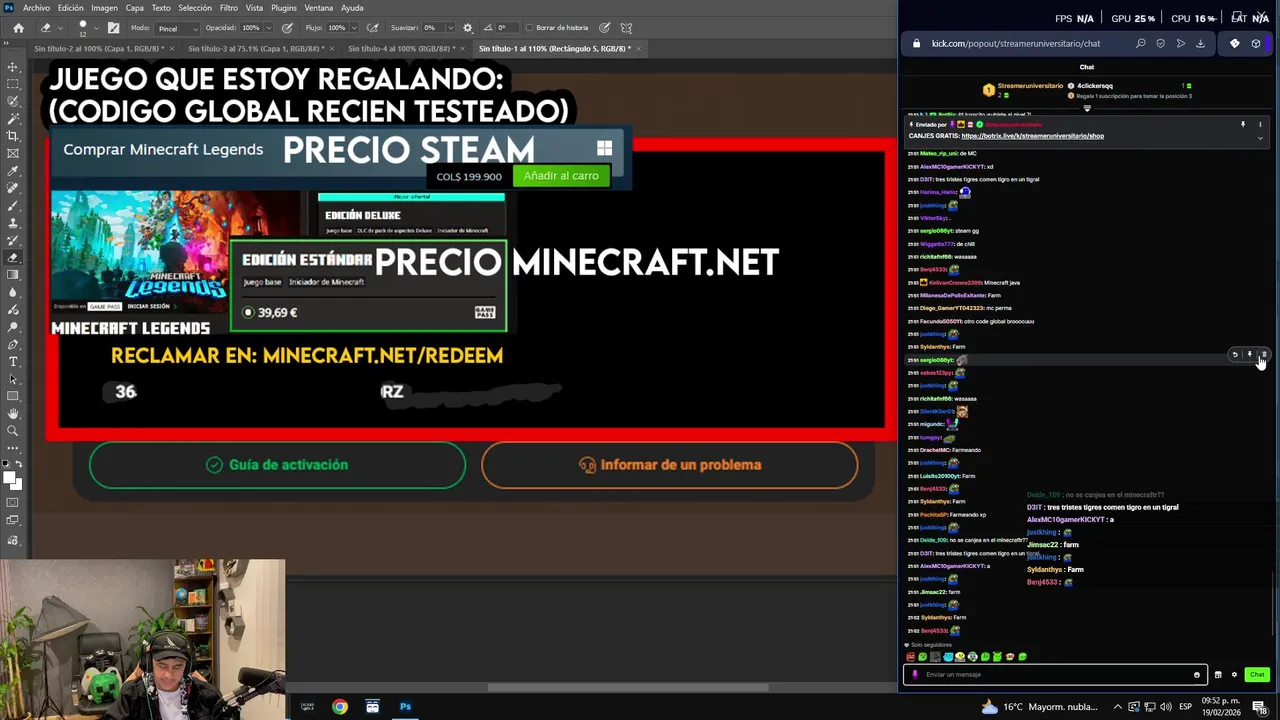Screen dimensions: 1280x720
Task: Open the botrix.live shop link
Action: coord(1032,135)
